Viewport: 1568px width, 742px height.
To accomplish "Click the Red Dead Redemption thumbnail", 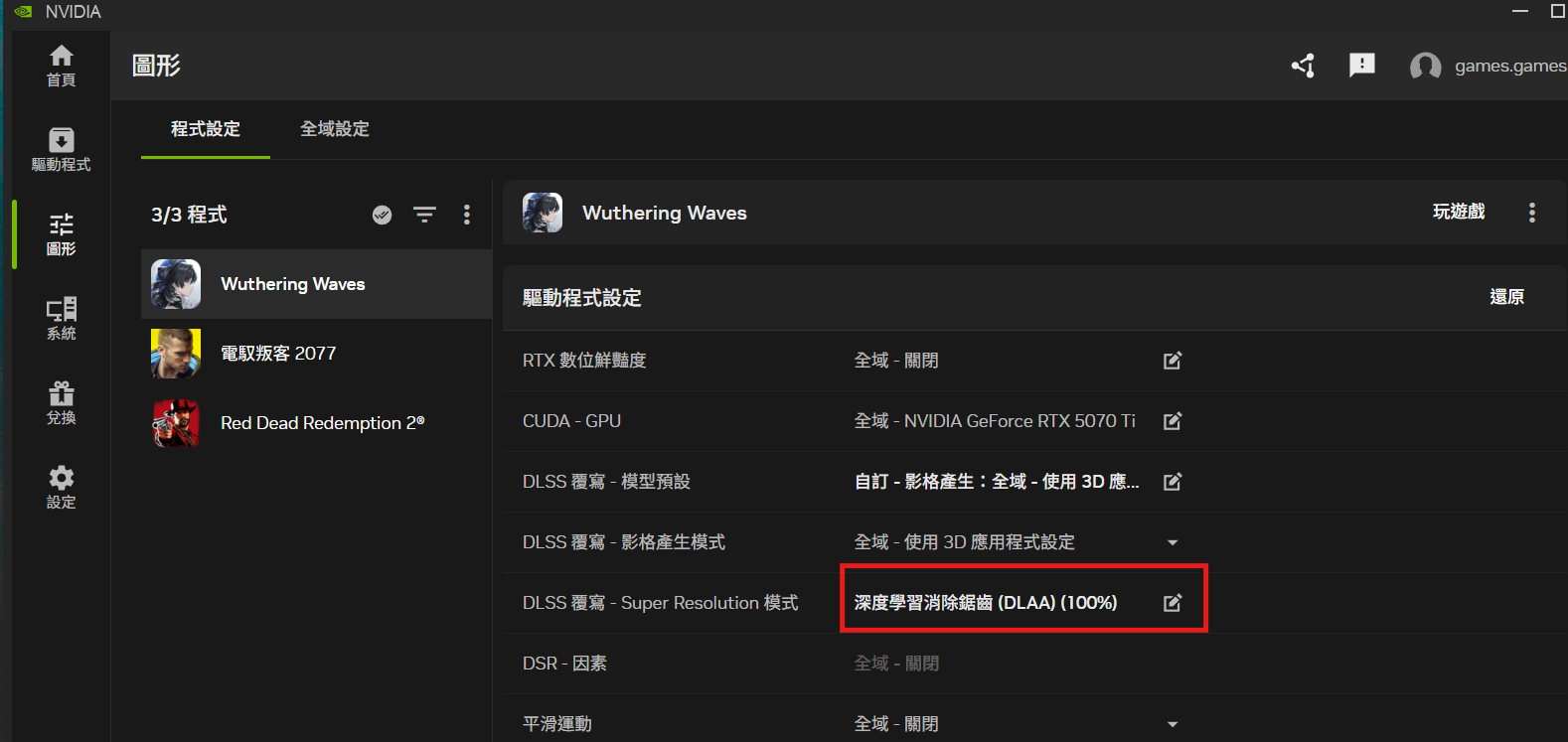I will tap(176, 423).
